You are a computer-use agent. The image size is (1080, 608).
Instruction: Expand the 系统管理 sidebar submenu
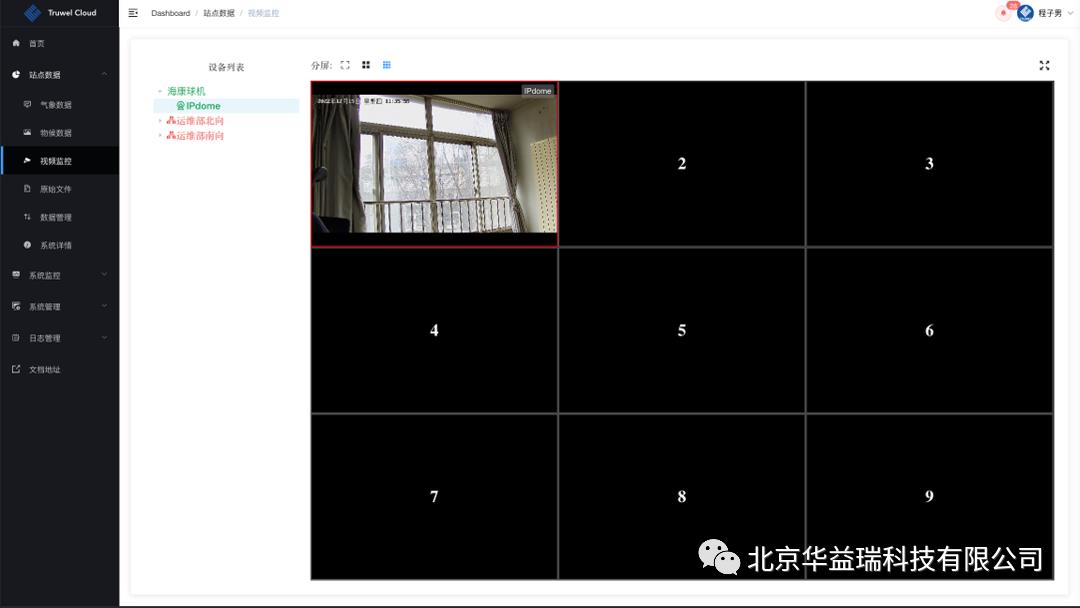click(59, 307)
